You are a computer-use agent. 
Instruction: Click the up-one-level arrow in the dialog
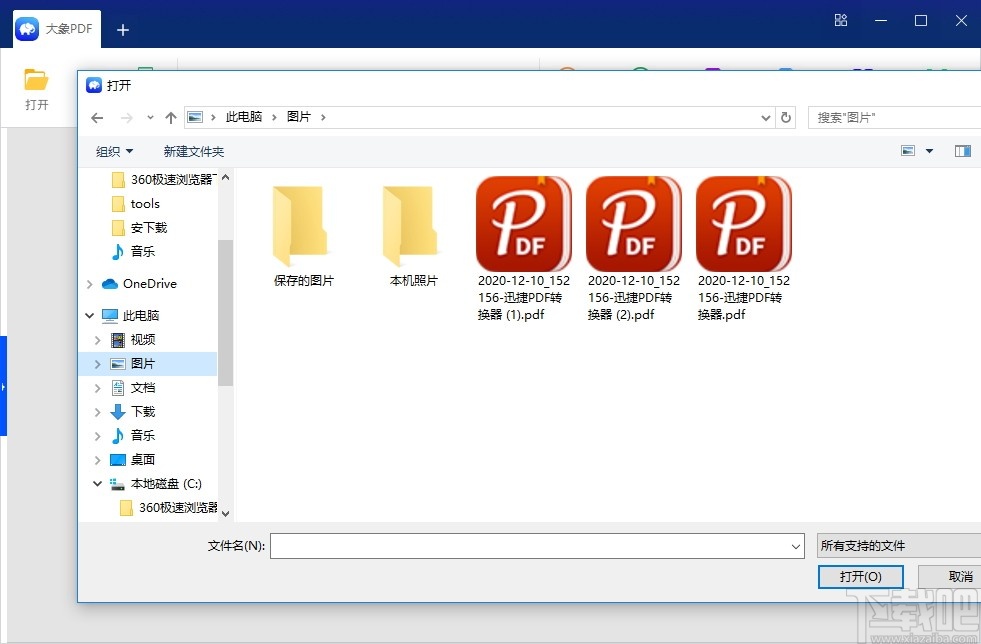click(171, 117)
